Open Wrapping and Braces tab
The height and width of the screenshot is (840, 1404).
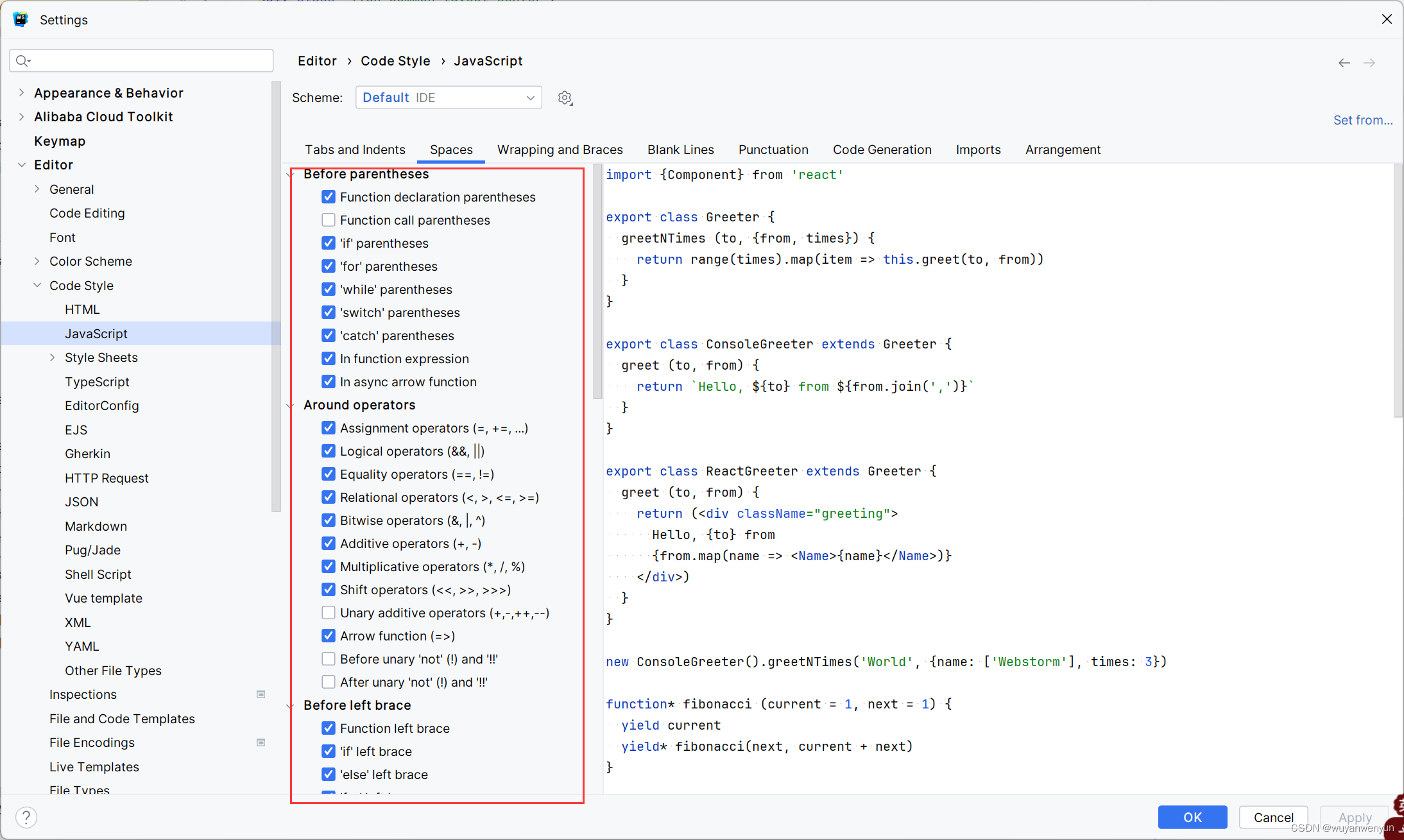560,150
